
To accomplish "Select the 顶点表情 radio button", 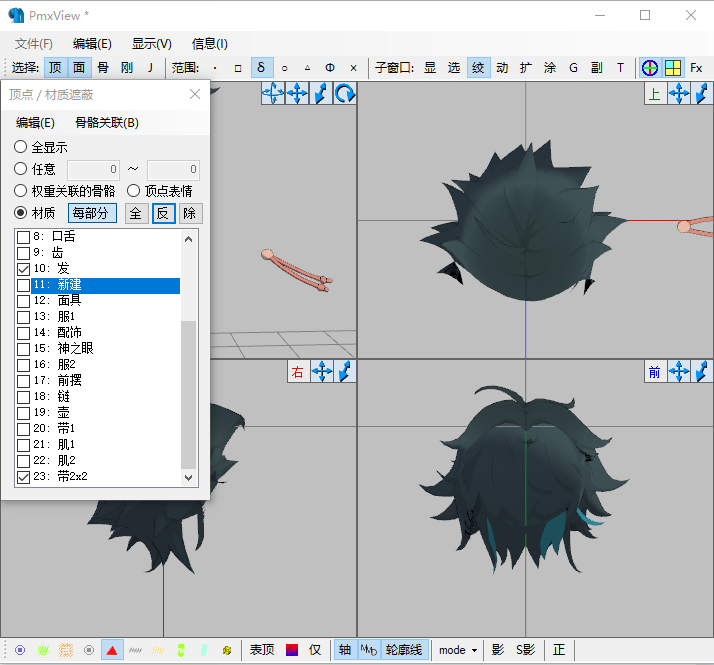I will [133, 190].
